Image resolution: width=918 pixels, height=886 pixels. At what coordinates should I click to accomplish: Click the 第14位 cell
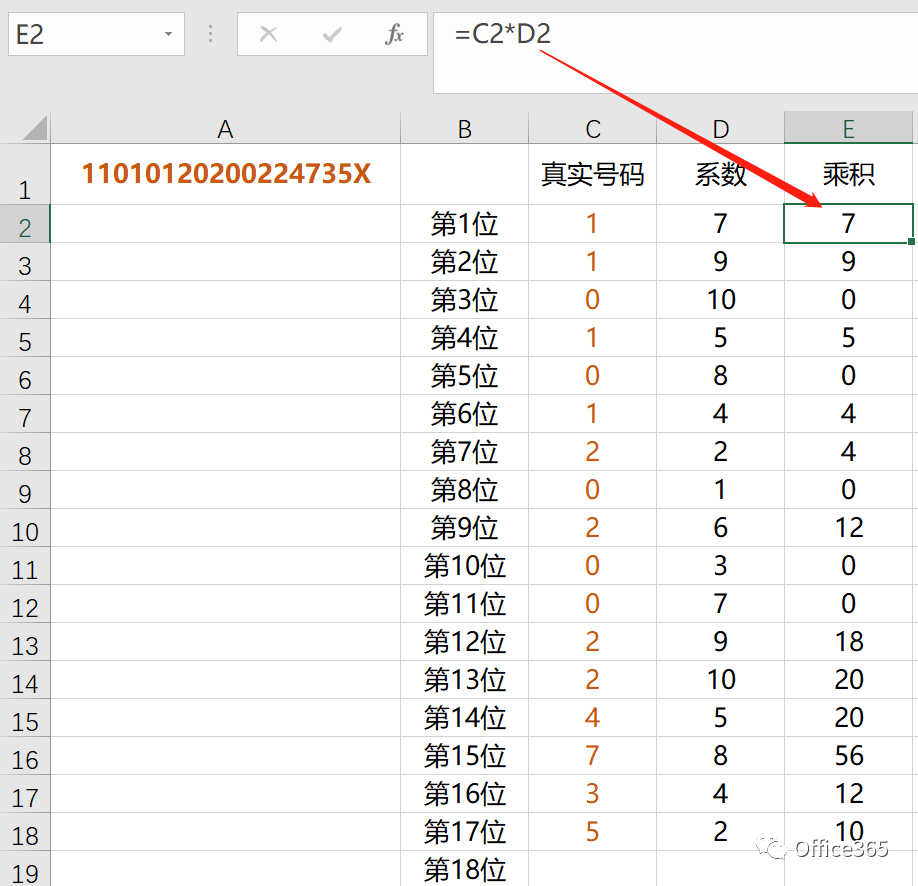click(464, 717)
